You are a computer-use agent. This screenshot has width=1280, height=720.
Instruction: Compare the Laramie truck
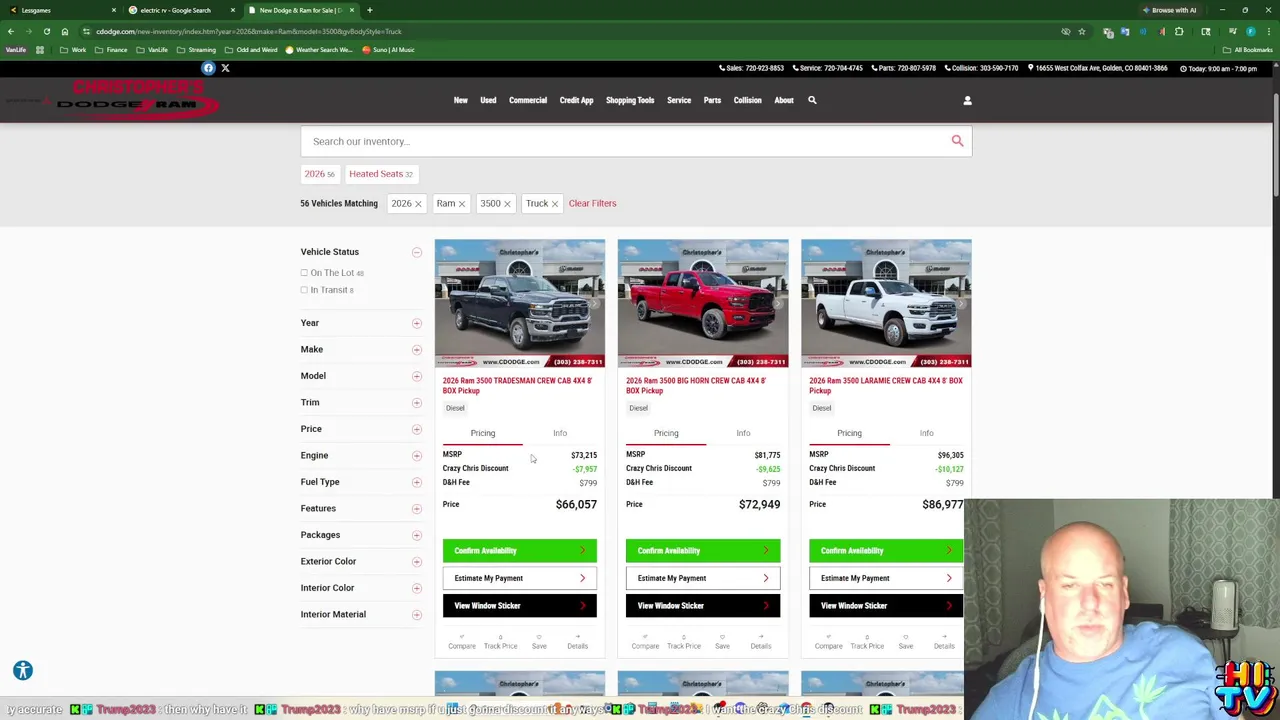point(828,642)
